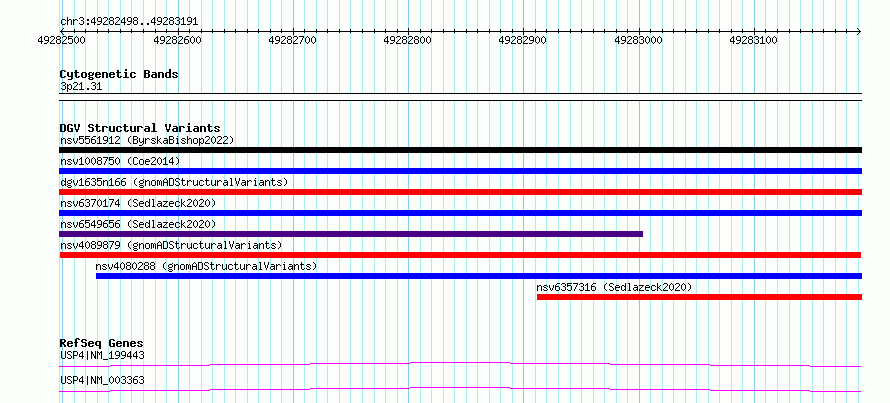Click the 3p21.31 cytogenetic band label
Viewport: 890px width, 403px height.
click(80, 86)
